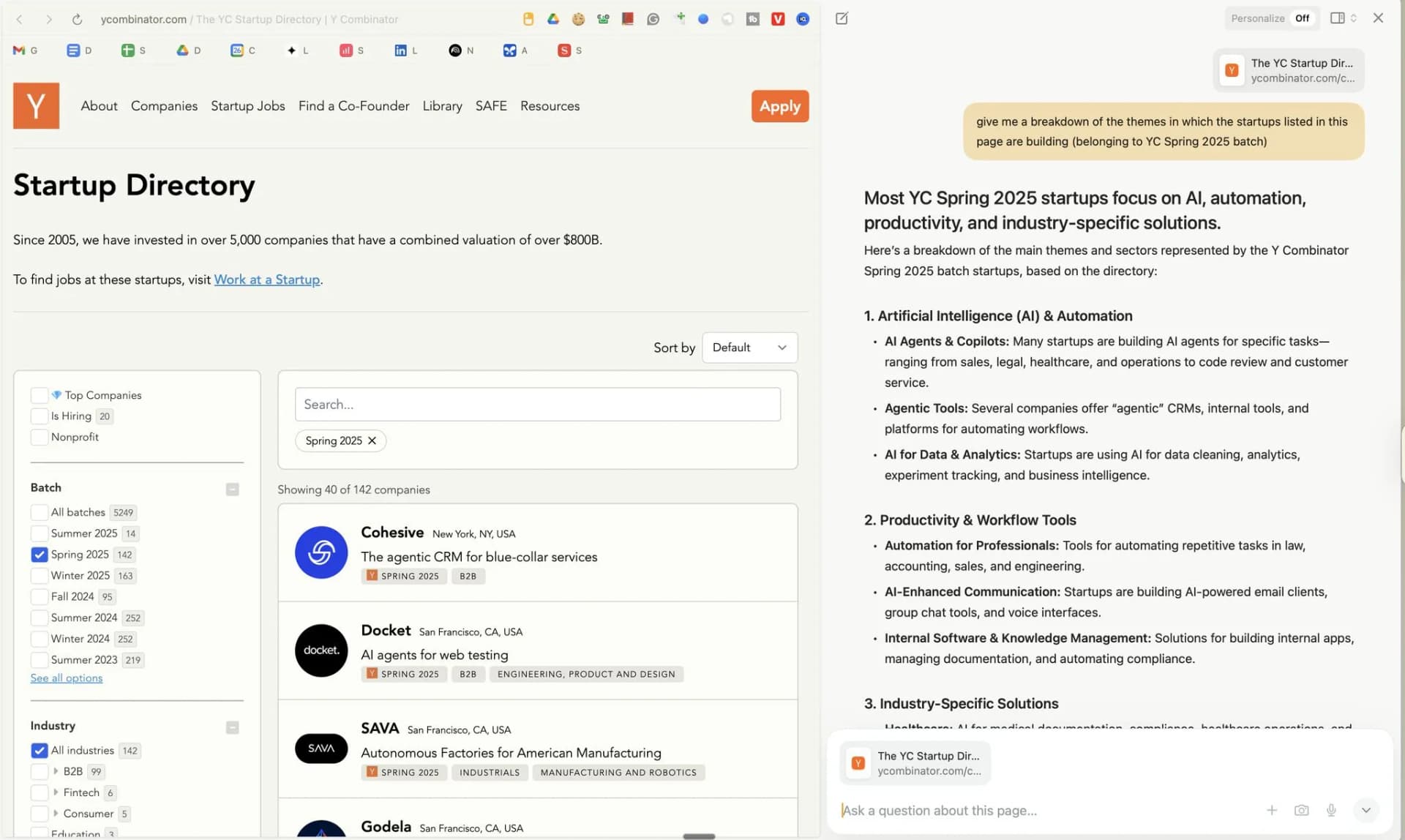Click the orange Apply button
The height and width of the screenshot is (840, 1405).
click(779, 106)
